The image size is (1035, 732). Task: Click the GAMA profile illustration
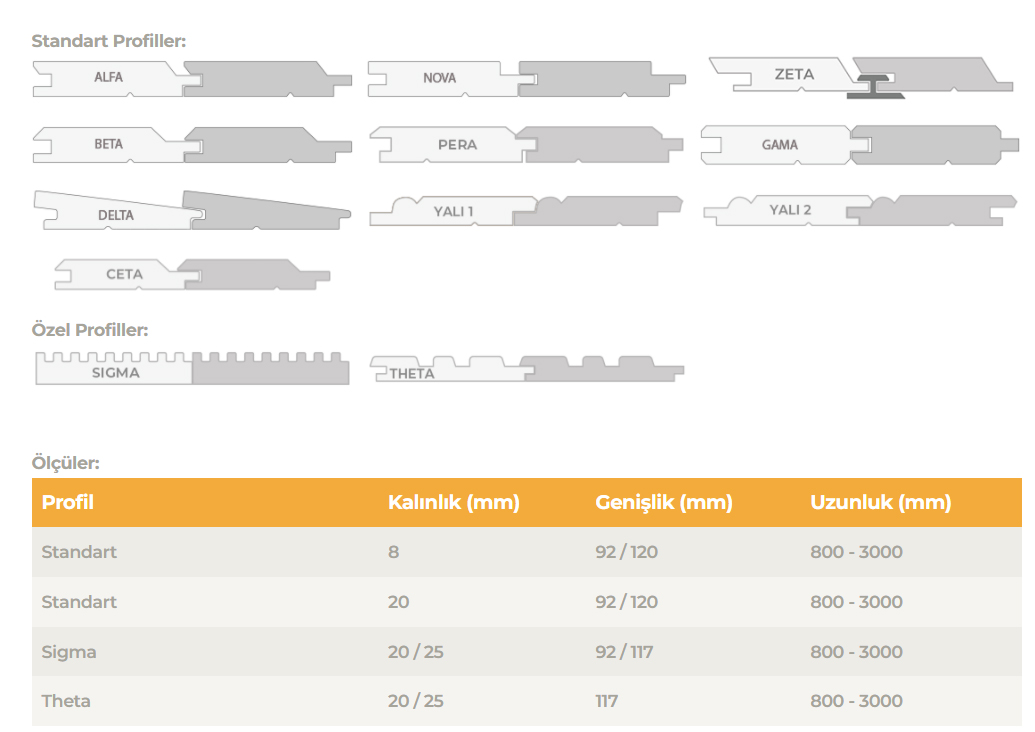851,145
